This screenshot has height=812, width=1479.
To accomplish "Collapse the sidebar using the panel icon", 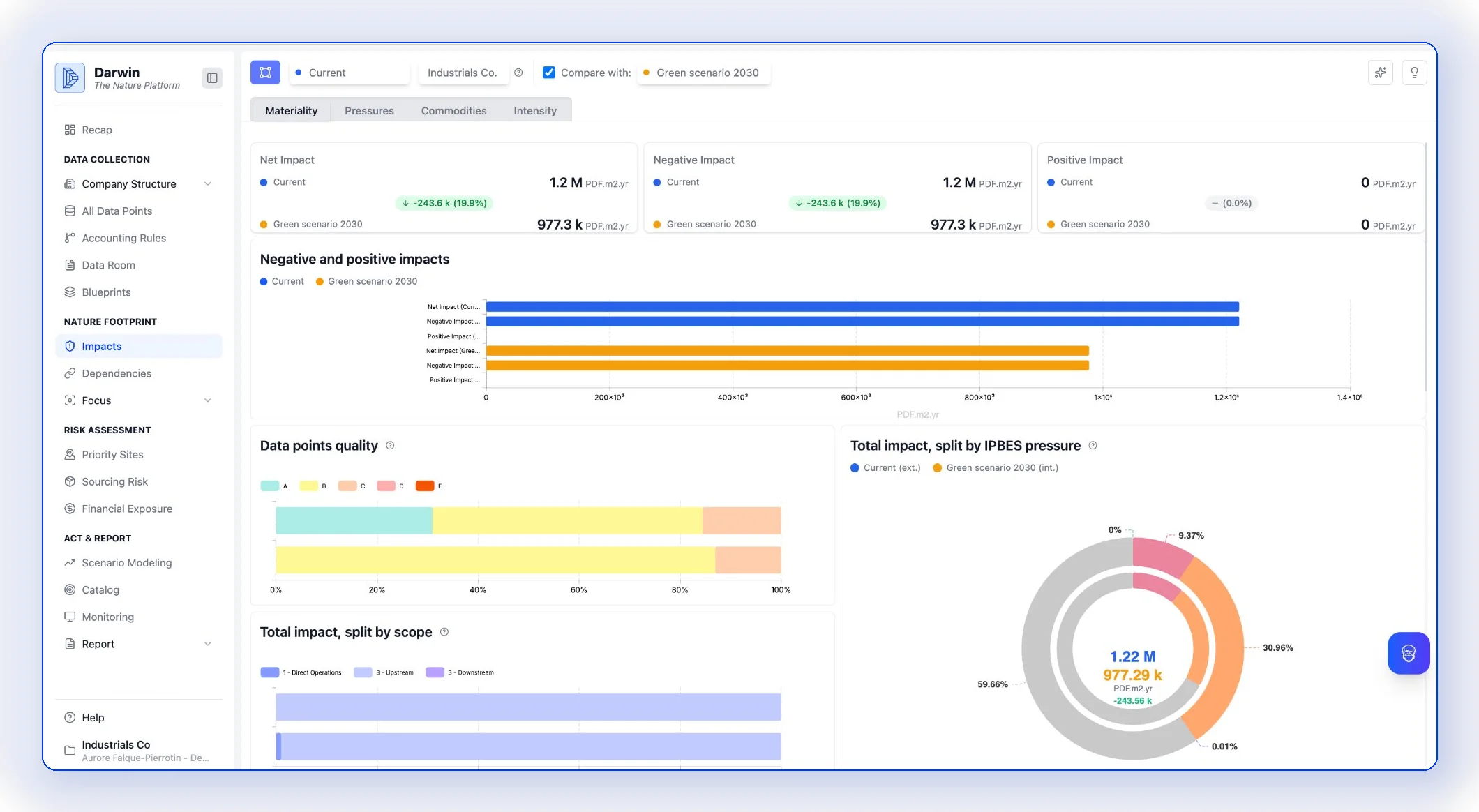I will [212, 77].
